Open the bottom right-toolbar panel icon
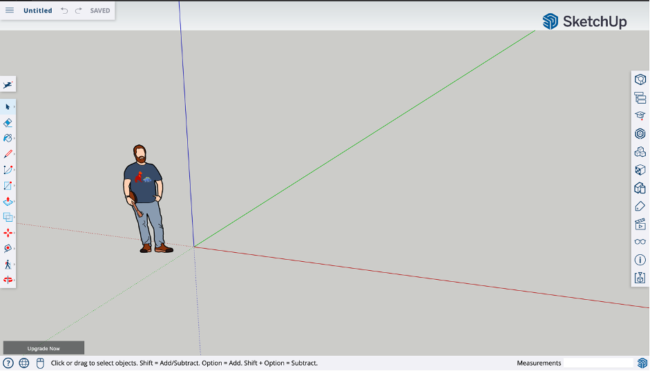Screen dimensions: 650x371 tap(640, 278)
